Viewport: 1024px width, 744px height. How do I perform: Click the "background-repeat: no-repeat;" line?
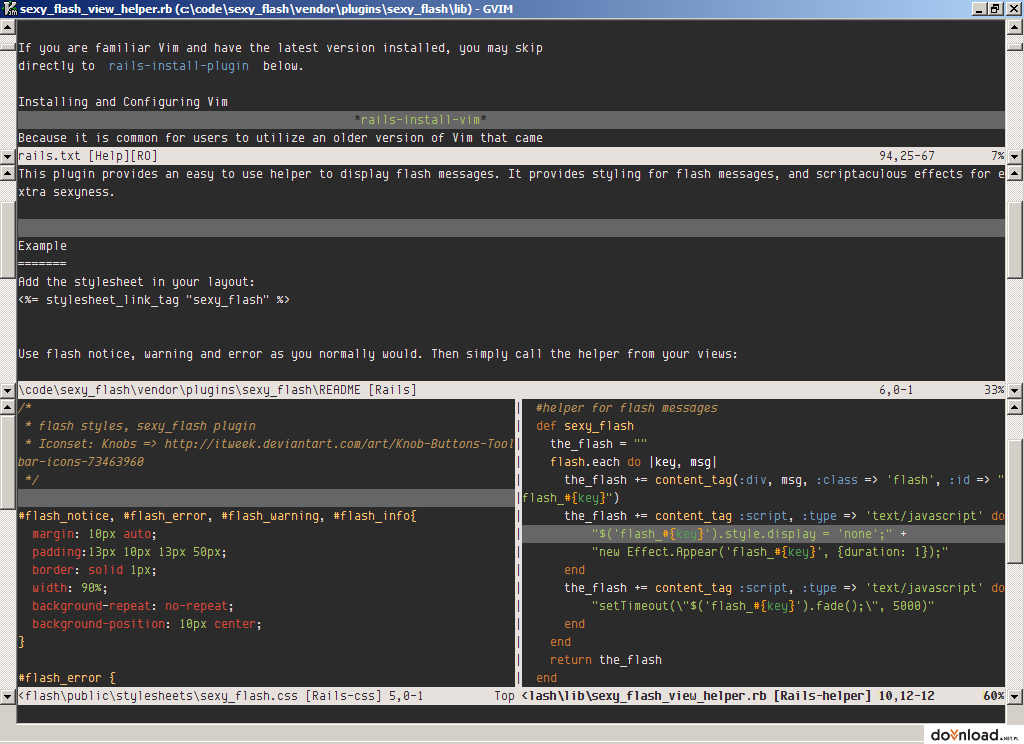pyautogui.click(x=133, y=606)
